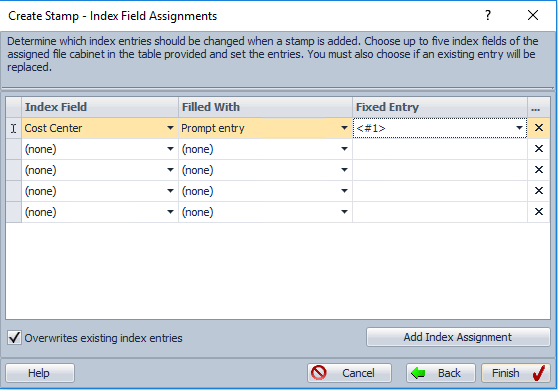Click the fifth row Fixed Entry cell
Image resolution: width=558 pixels, height=390 pixels.
click(x=440, y=212)
